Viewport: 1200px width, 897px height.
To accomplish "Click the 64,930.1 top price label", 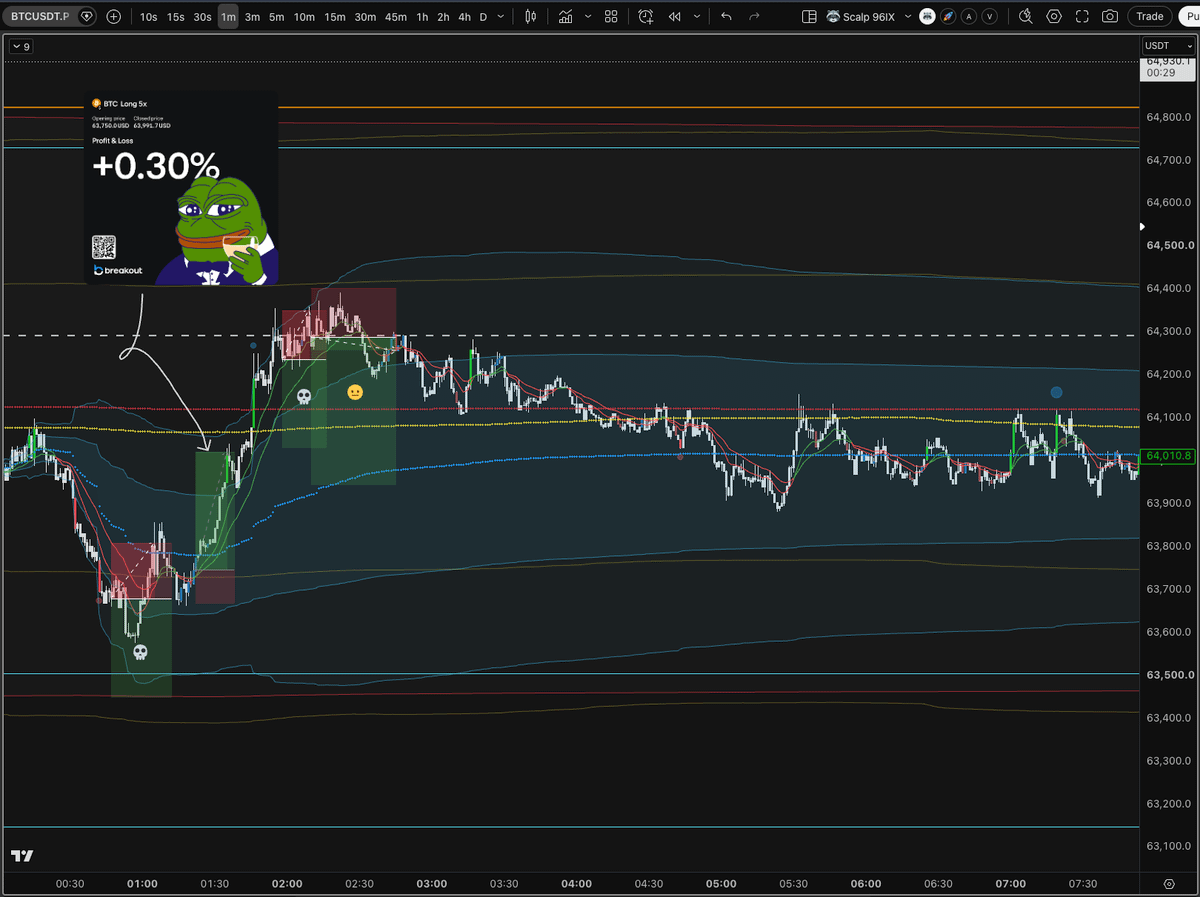I will coord(1168,62).
